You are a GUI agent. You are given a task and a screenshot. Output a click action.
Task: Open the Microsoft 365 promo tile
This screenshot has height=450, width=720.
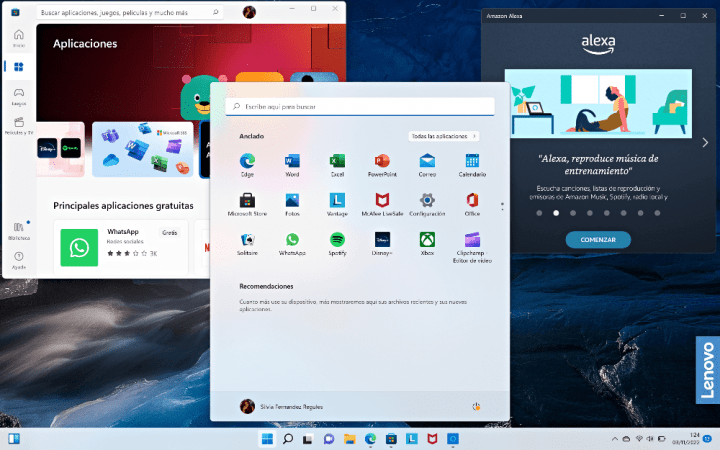coord(143,149)
